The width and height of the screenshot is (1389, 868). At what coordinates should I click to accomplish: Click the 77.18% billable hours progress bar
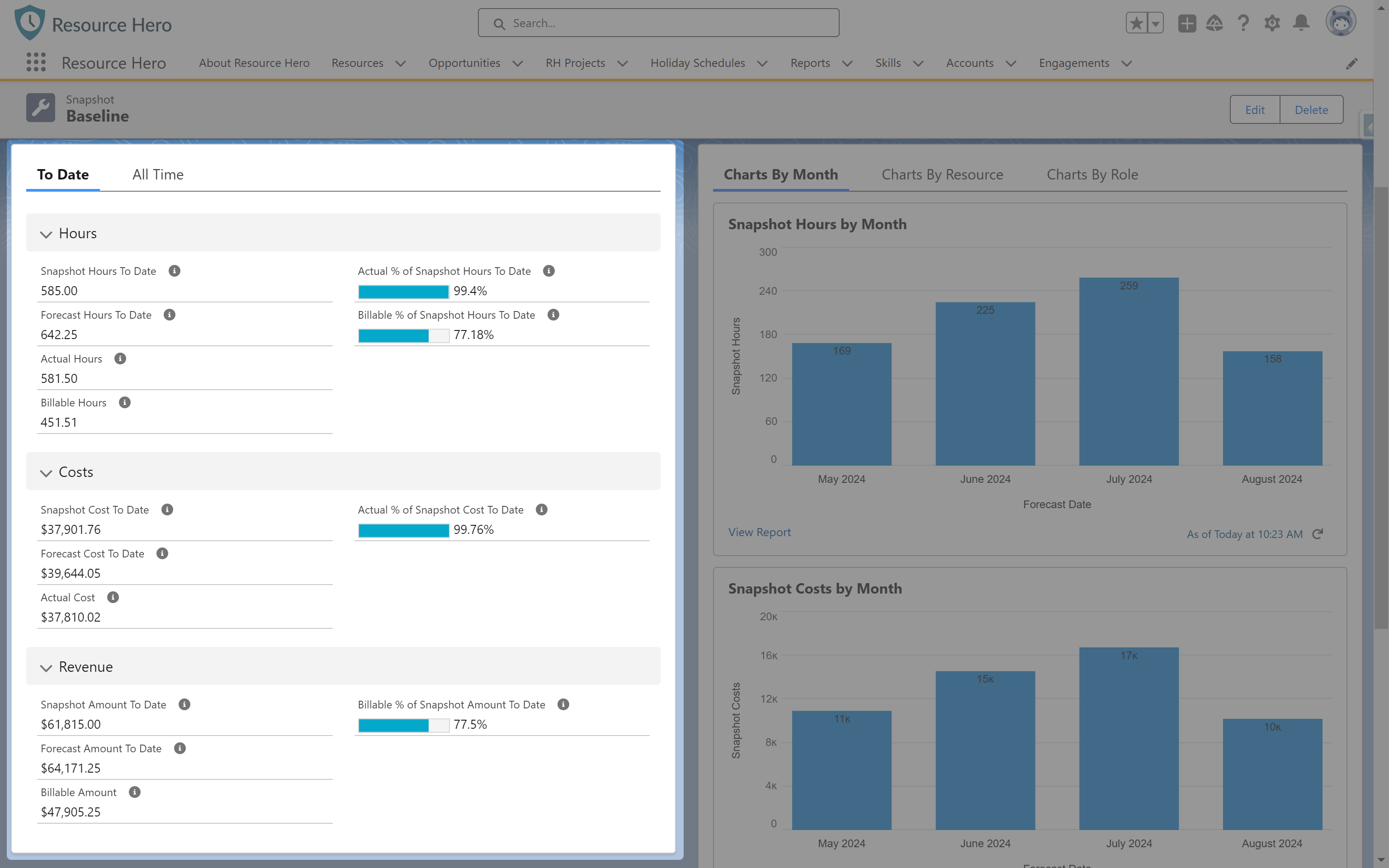click(x=403, y=335)
